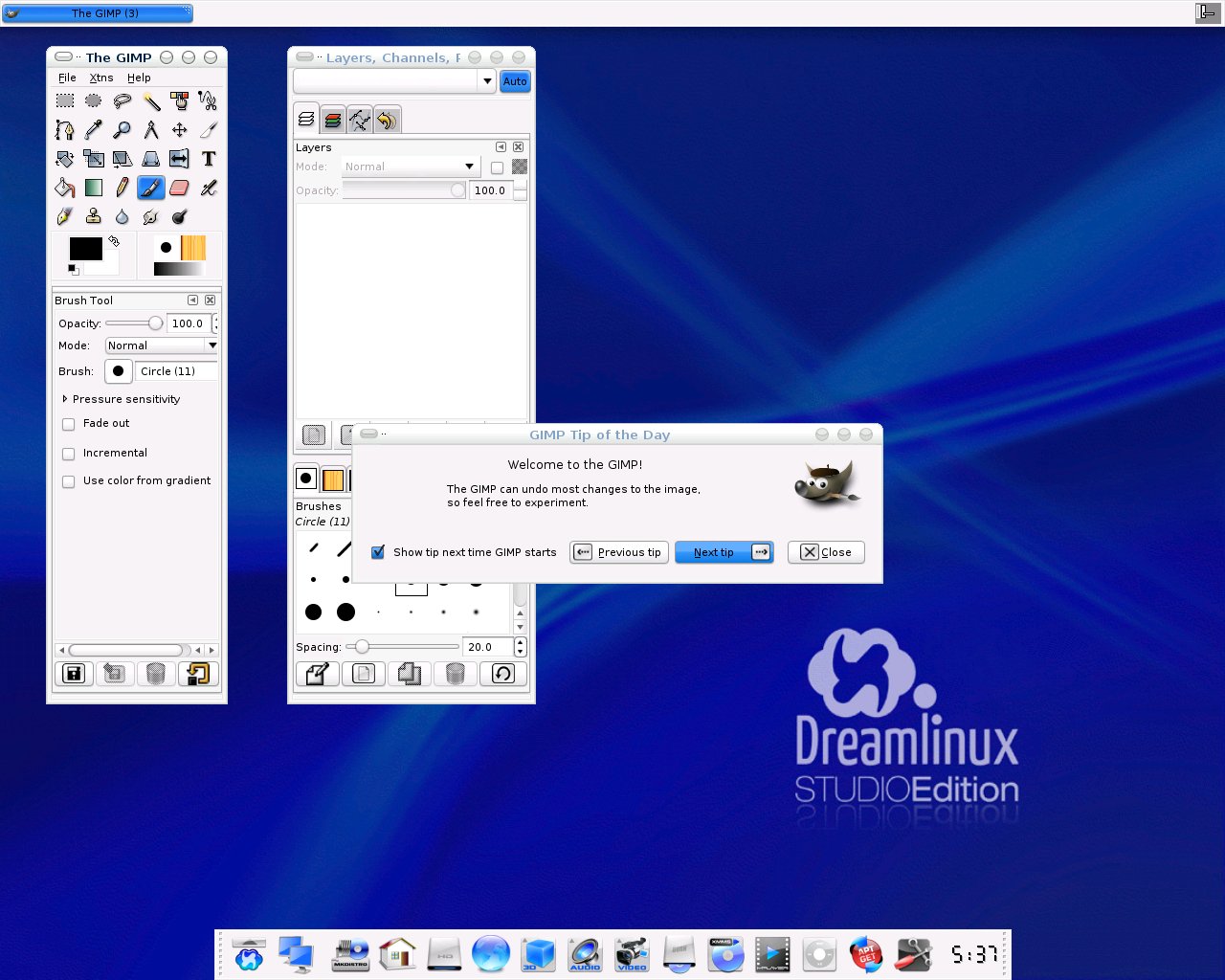Click the black foreground color swatch
The height and width of the screenshot is (980, 1225).
click(85, 249)
